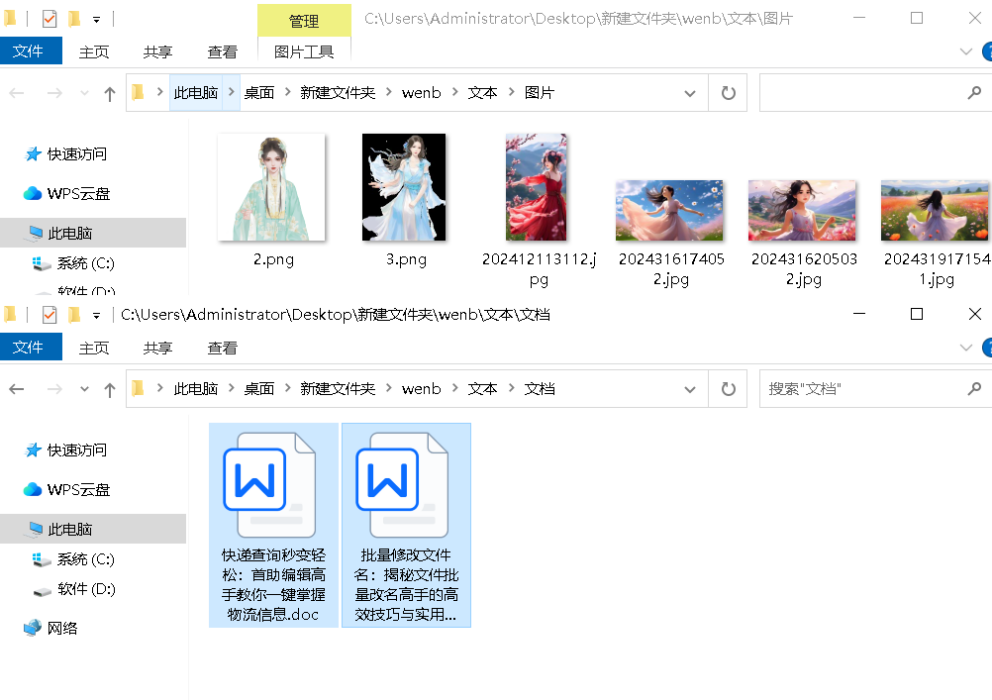Click 图片 breadcrumb in the address bar
This screenshot has width=992, height=700.
coord(539,93)
